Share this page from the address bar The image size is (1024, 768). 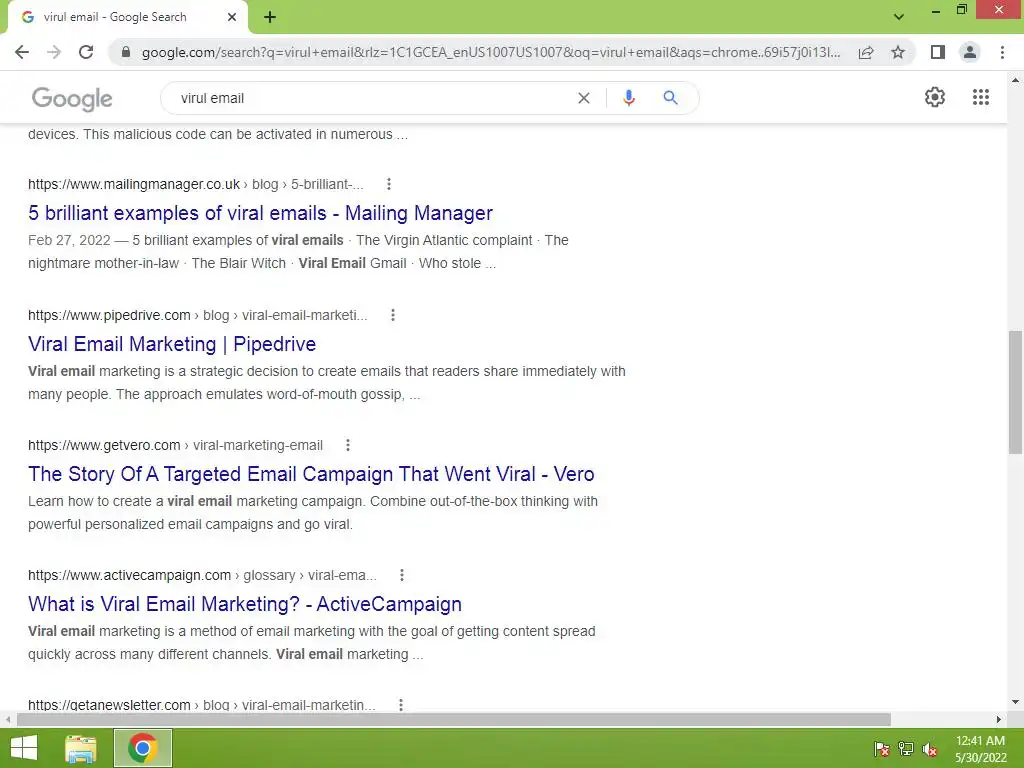pos(866,52)
